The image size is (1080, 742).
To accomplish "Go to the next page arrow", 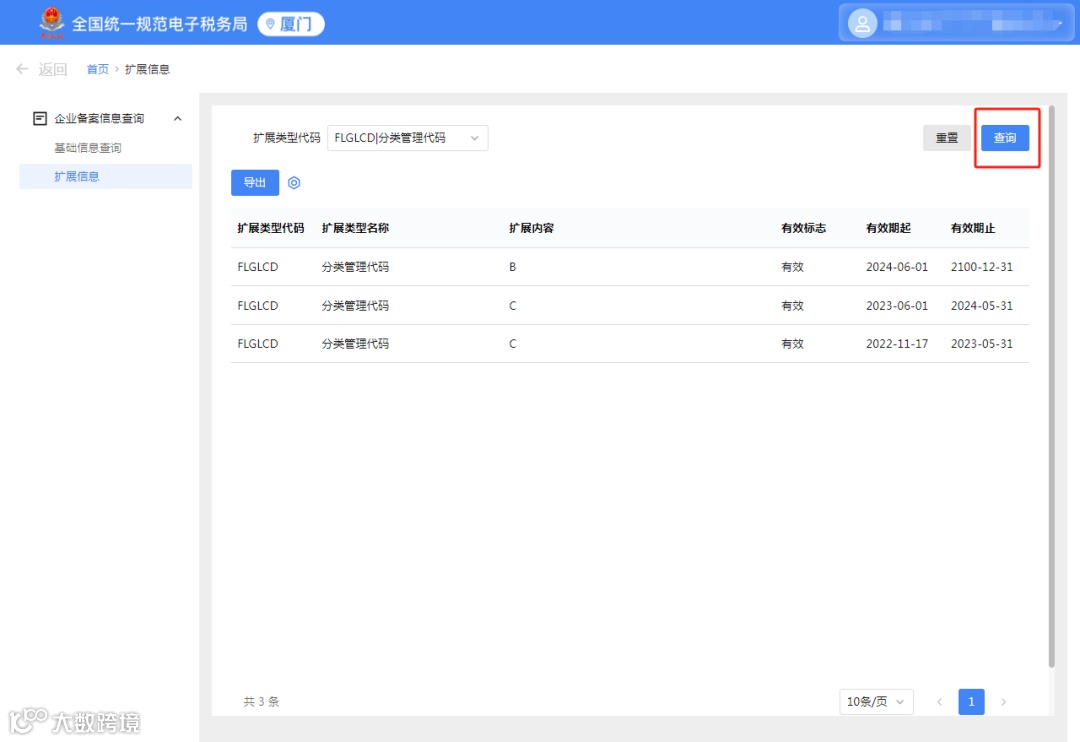I will coord(1004,701).
